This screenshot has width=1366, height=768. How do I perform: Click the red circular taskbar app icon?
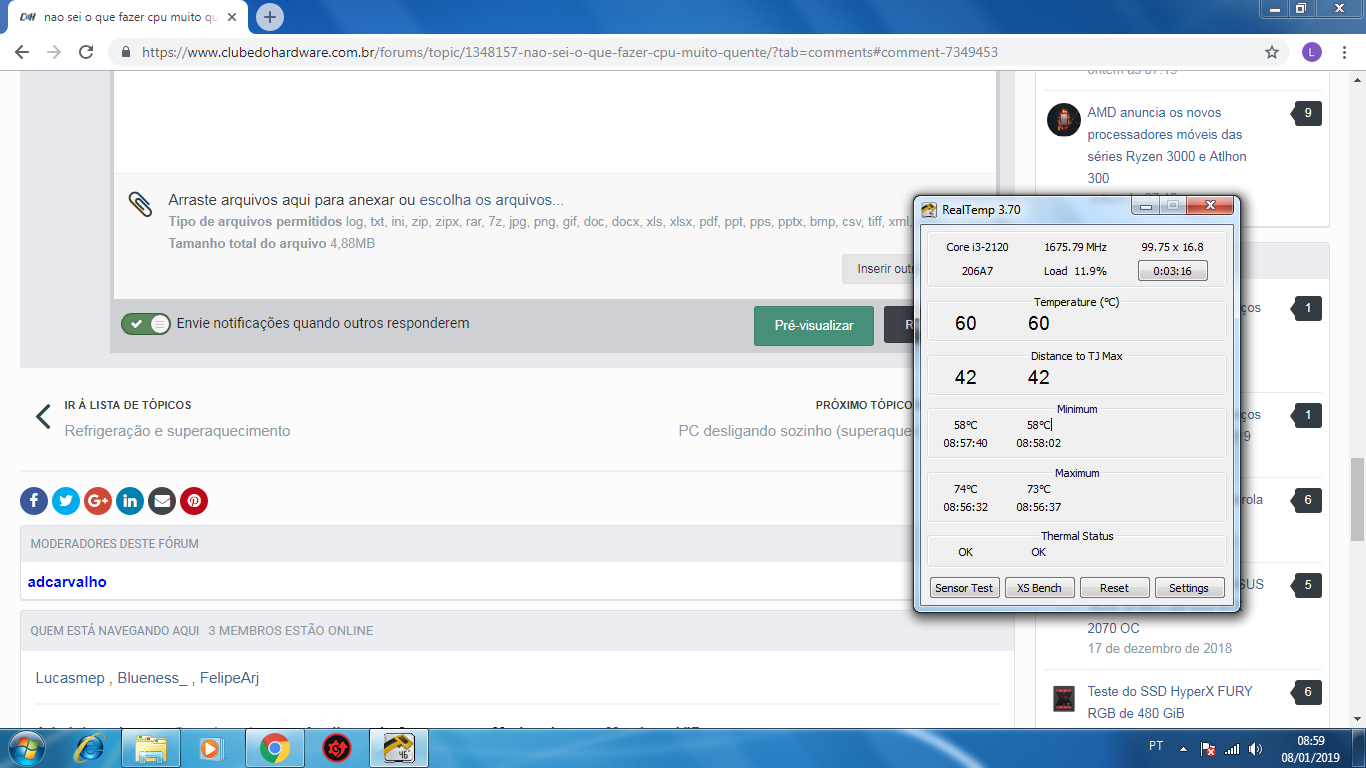coord(337,747)
